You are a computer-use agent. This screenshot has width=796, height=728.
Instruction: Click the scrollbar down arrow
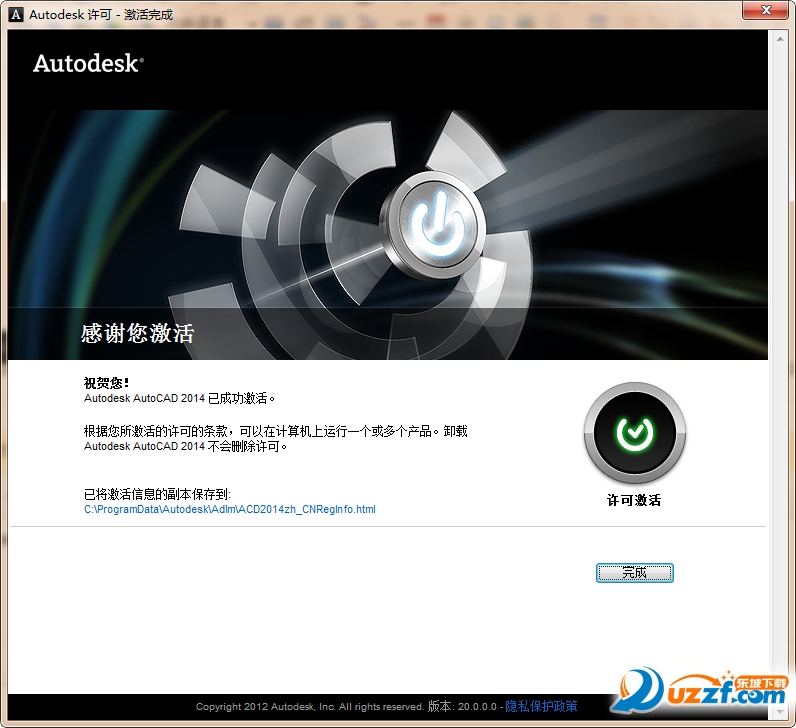tap(780, 711)
